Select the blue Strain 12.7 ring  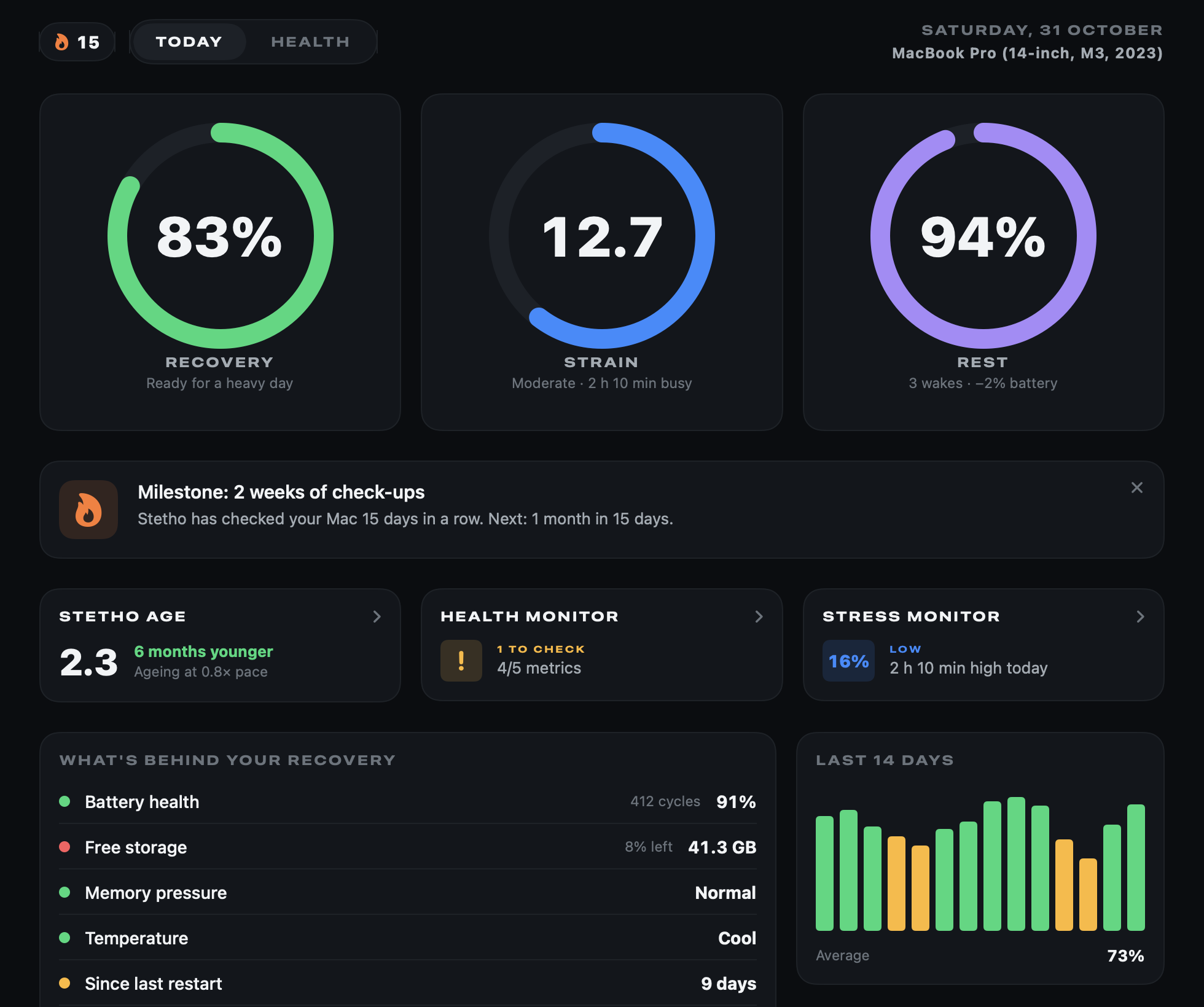(x=602, y=236)
